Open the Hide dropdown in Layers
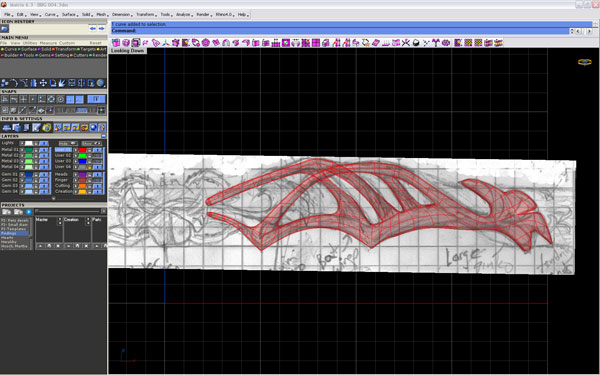This screenshot has width=600, height=375. pyautogui.click(x=68, y=143)
